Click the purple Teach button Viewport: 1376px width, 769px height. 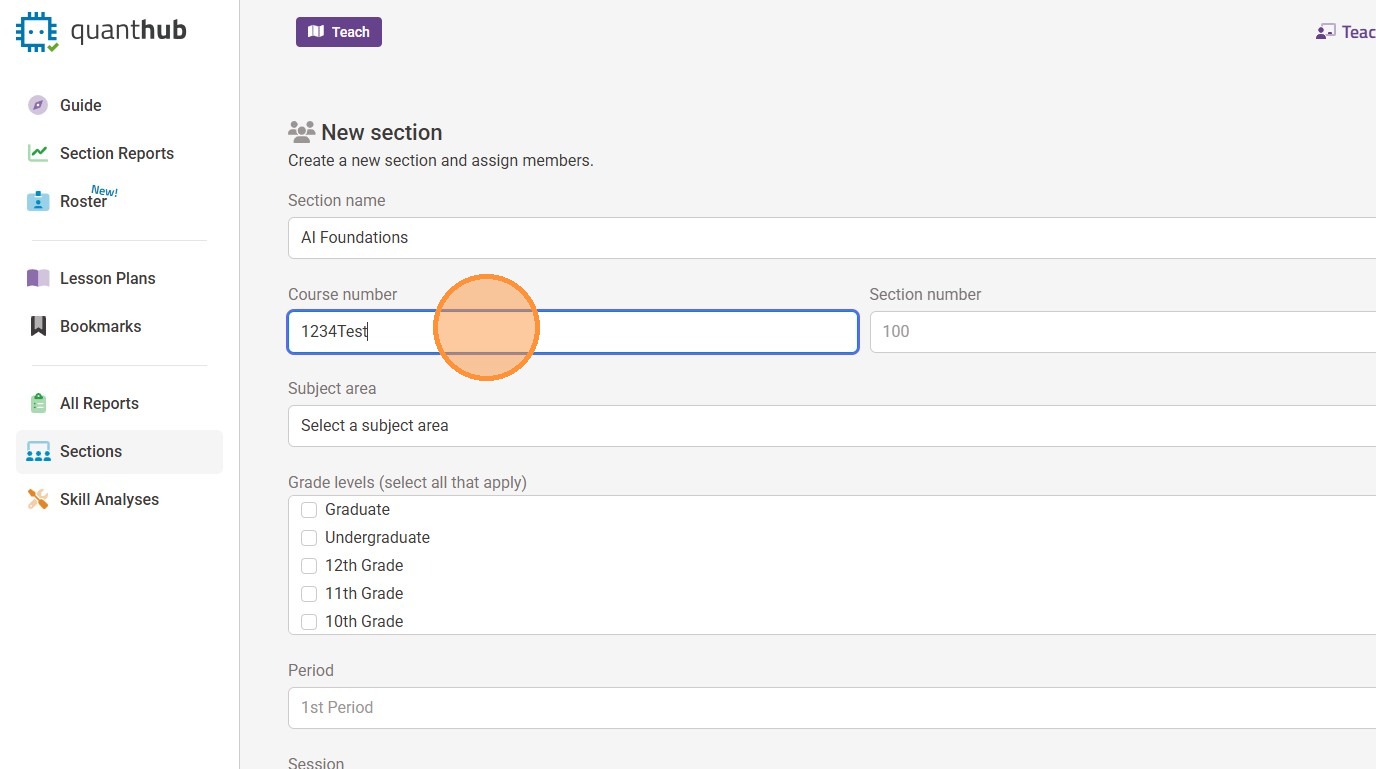click(x=339, y=32)
